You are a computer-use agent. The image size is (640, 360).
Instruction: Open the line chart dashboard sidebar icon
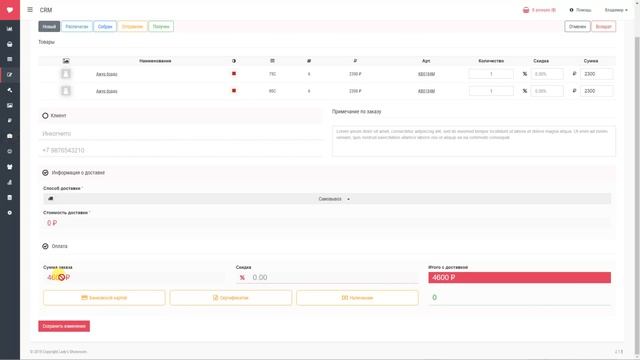point(10,29)
